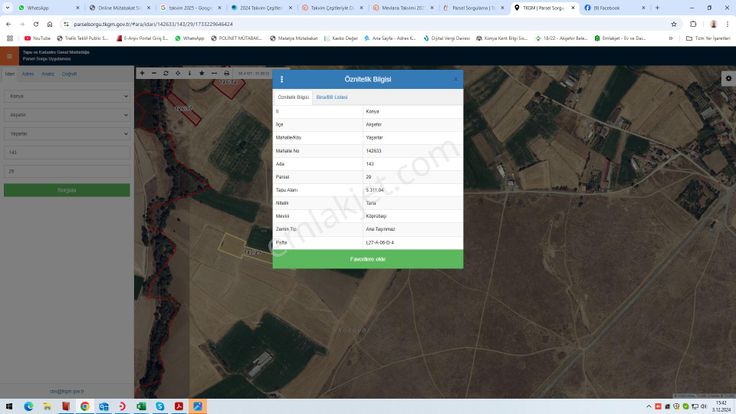This screenshot has height=414, width=736.
Task: Click the print icon in map toolbar
Action: (x=226, y=73)
